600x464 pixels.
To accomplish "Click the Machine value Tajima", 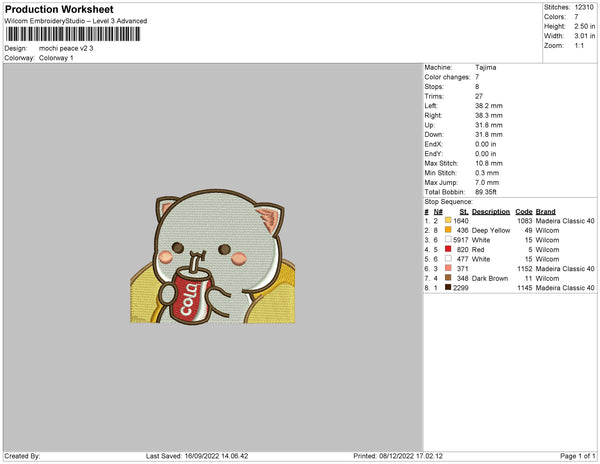I will point(486,67).
